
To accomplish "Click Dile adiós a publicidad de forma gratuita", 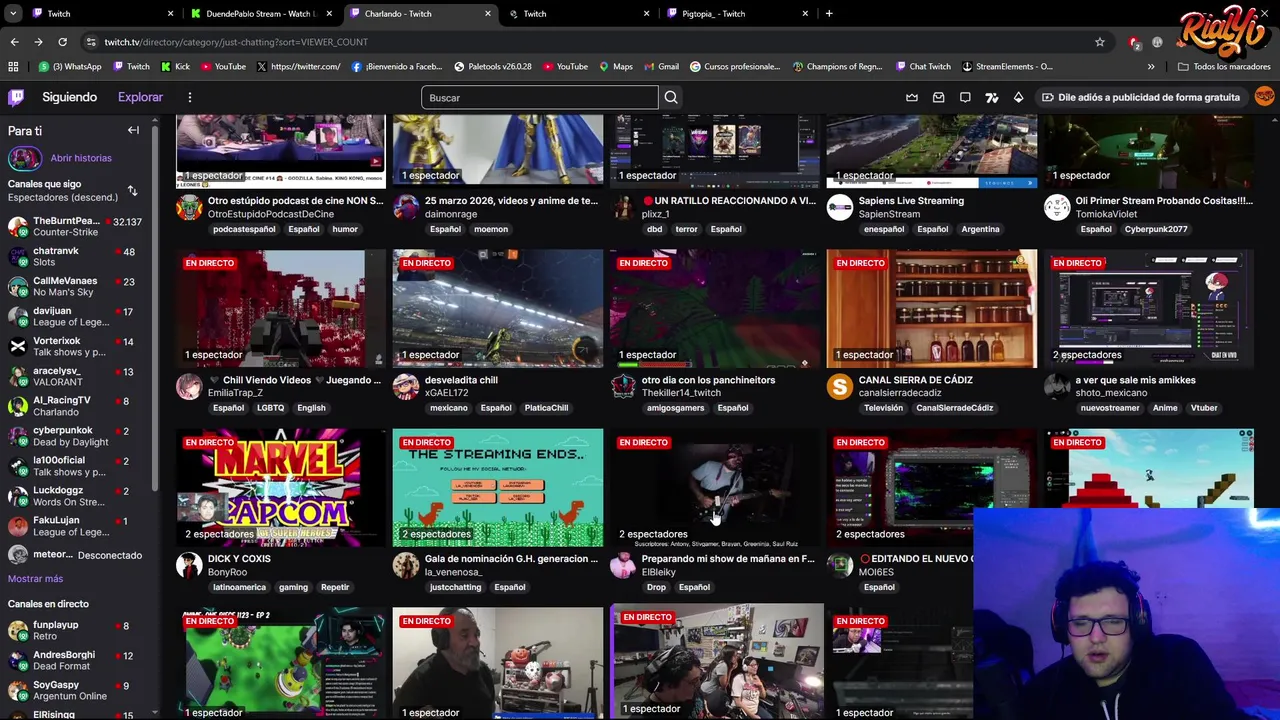I will [x=1141, y=97].
